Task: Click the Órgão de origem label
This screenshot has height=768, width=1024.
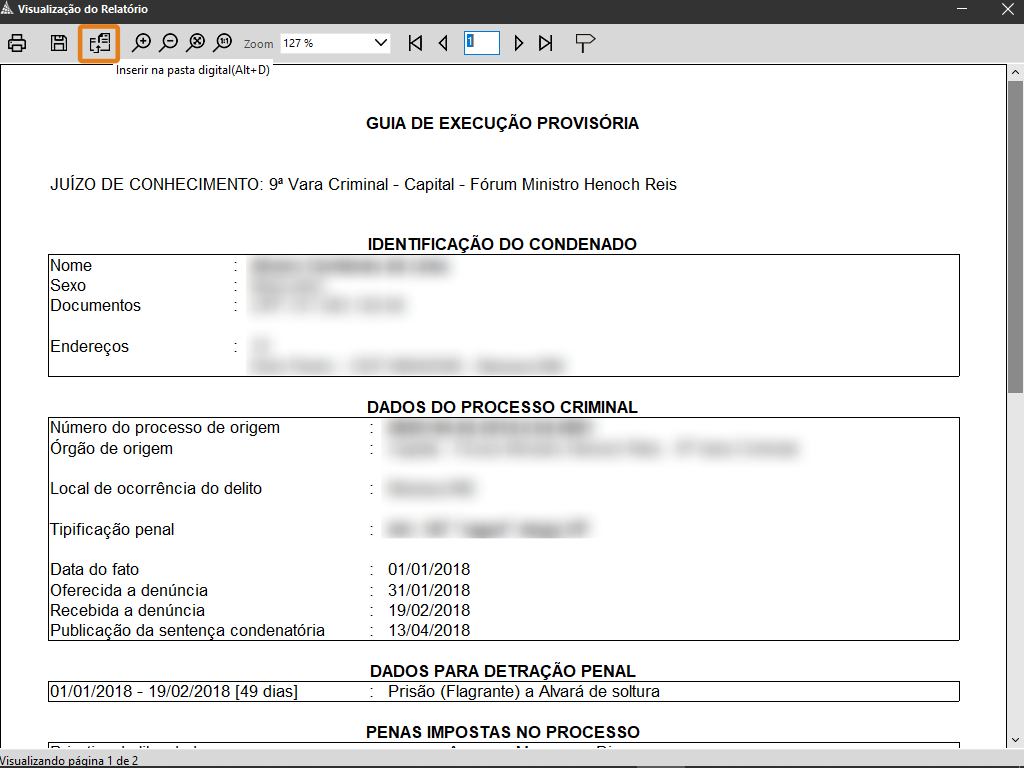Action: click(x=112, y=449)
